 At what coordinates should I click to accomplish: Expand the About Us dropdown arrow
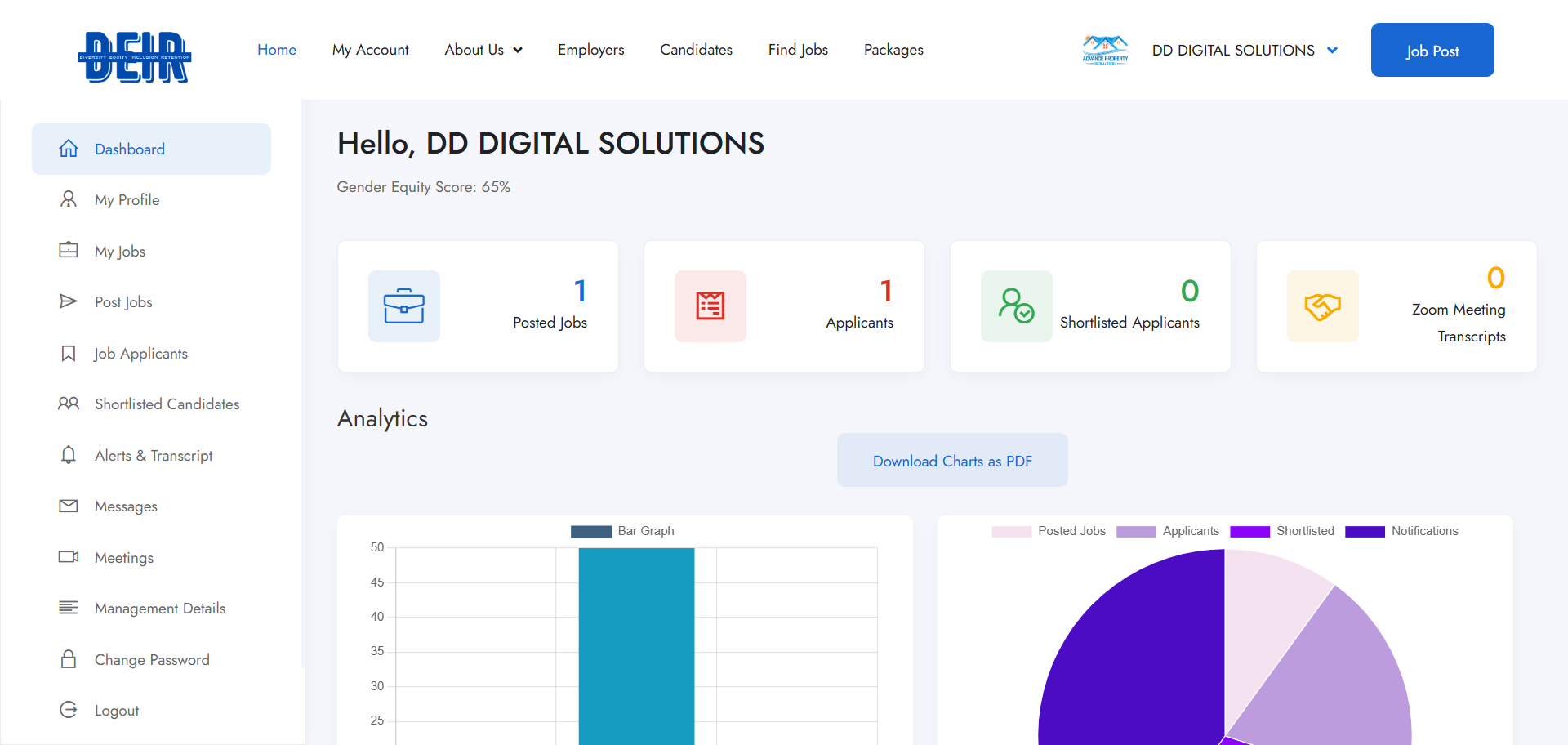click(518, 51)
